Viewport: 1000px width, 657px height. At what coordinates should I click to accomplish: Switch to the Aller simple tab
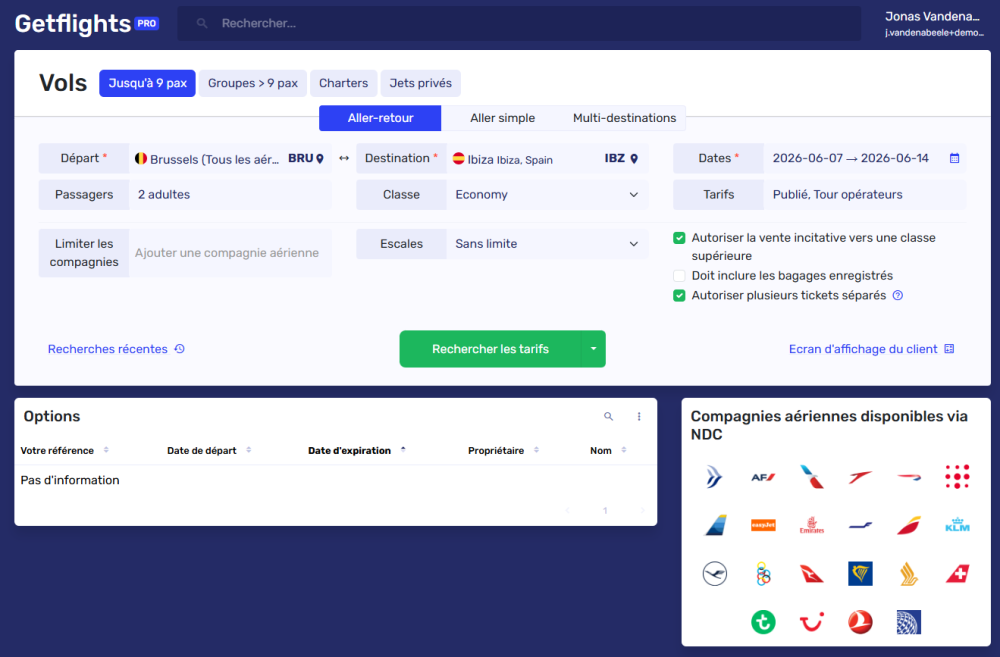pyautogui.click(x=503, y=117)
